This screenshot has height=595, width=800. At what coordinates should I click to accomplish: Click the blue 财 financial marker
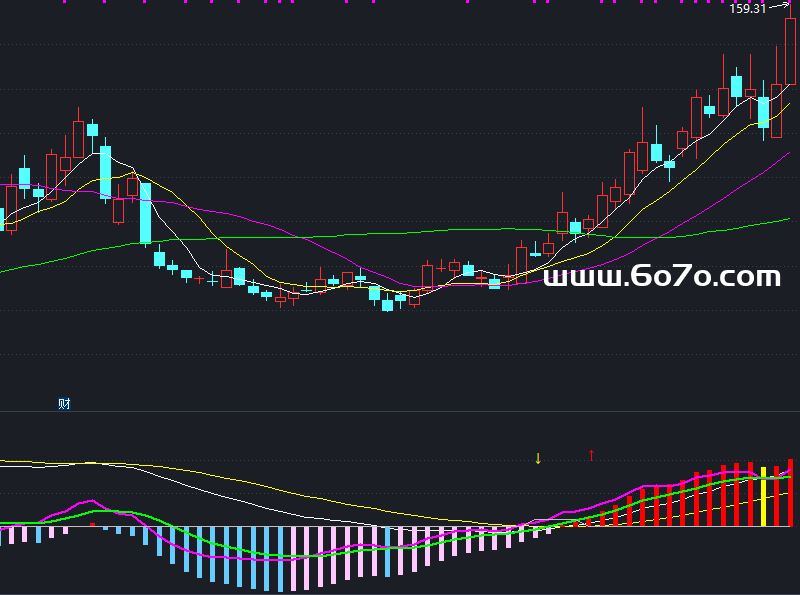pyautogui.click(x=64, y=404)
